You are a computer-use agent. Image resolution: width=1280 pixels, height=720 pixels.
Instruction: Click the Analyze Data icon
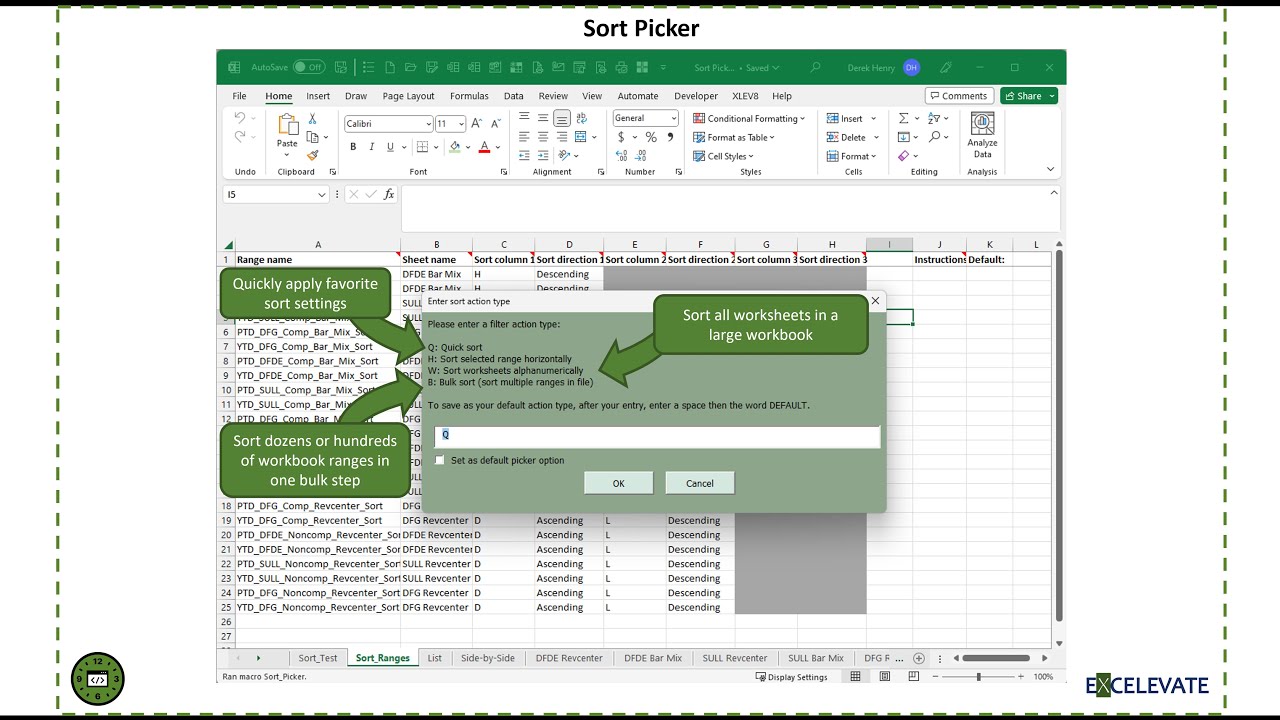983,135
